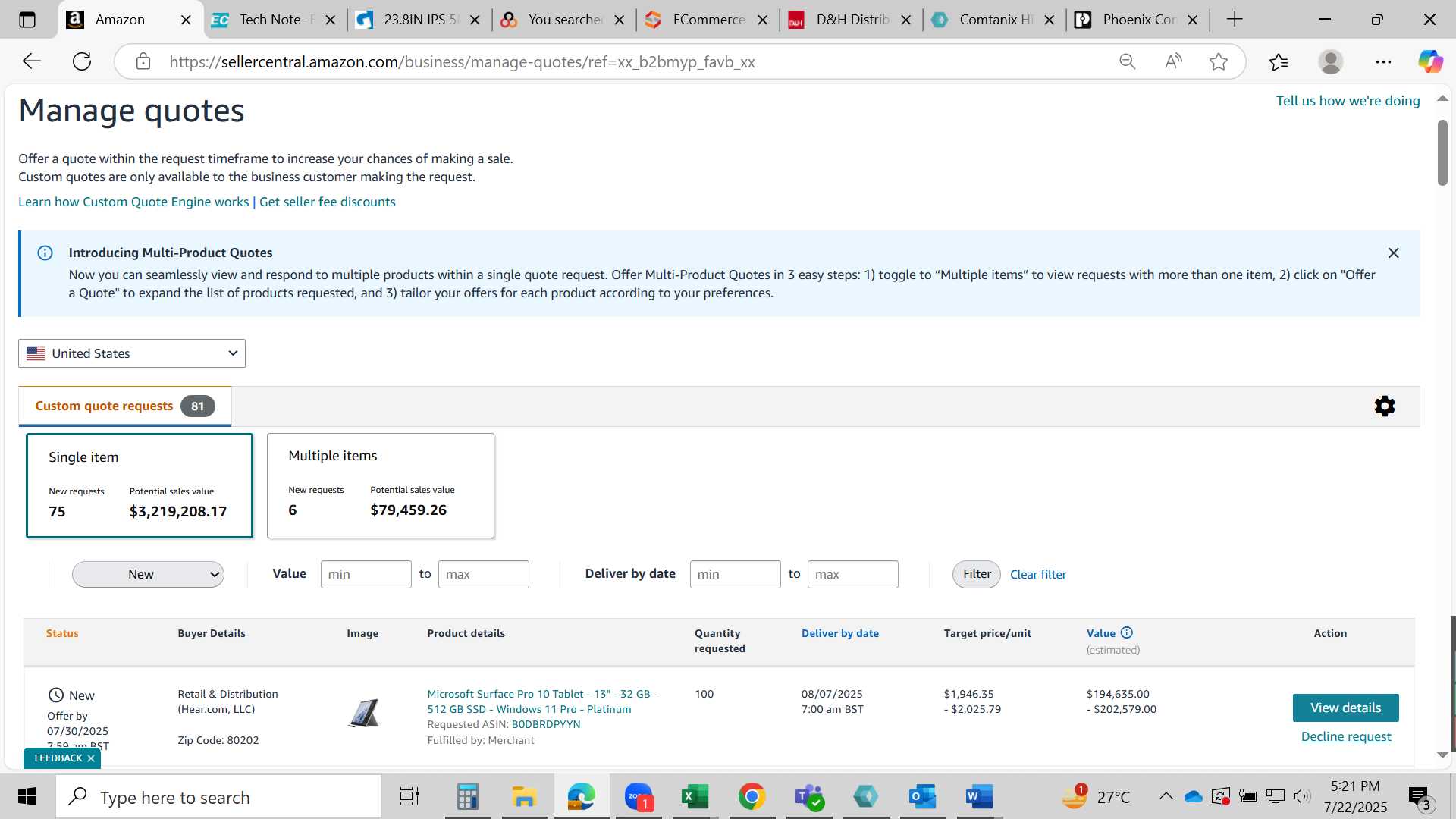The height and width of the screenshot is (819, 1456).
Task: Close the FEEDBACK tab
Action: click(91, 758)
